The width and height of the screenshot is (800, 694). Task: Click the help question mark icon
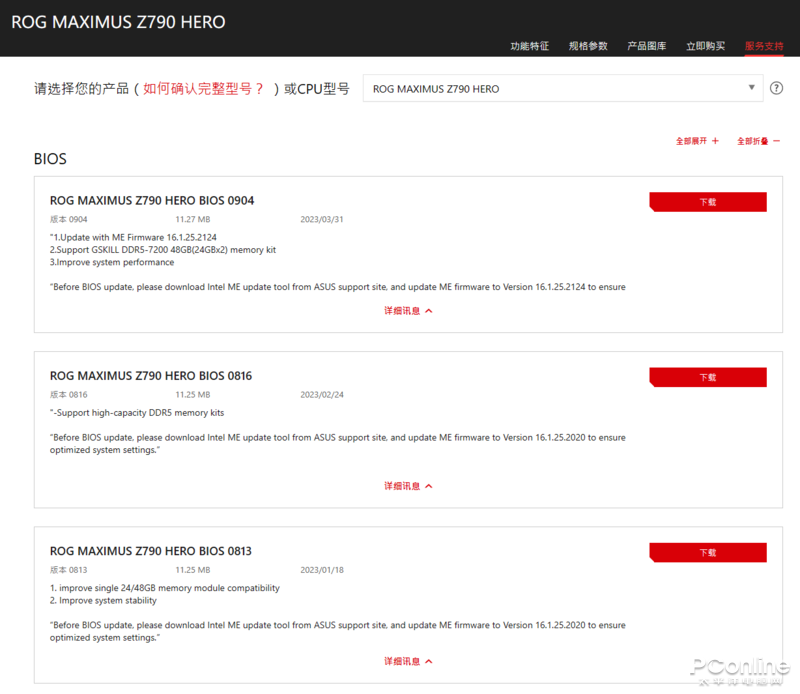[x=776, y=88]
